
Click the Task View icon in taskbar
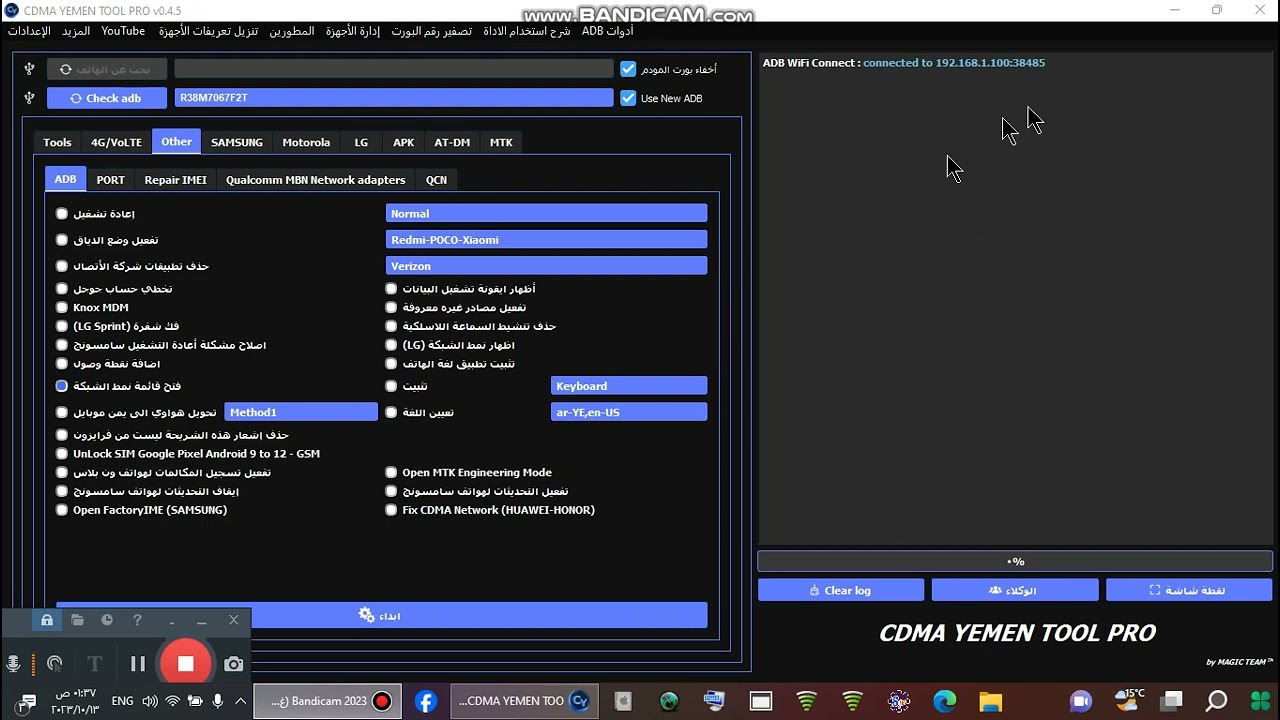1171,701
